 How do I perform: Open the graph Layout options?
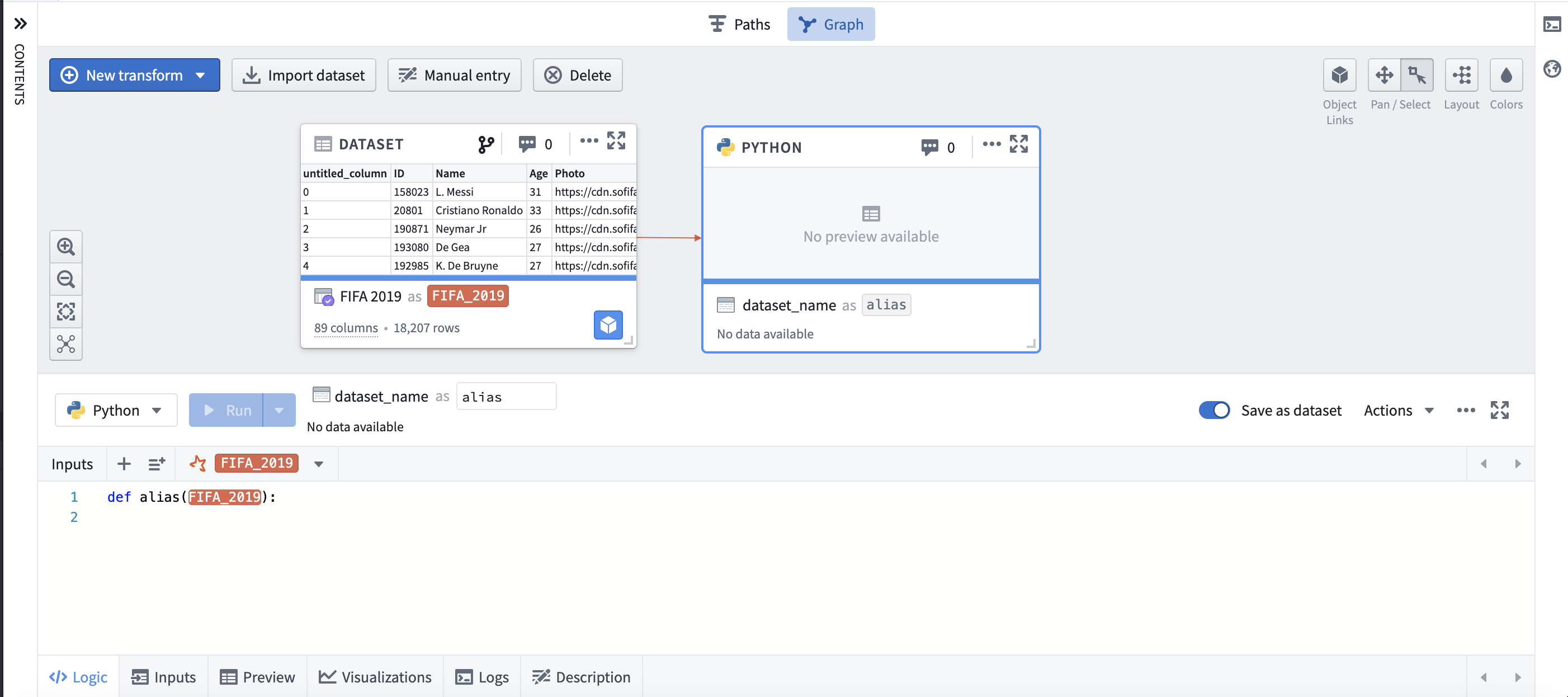pyautogui.click(x=1462, y=75)
